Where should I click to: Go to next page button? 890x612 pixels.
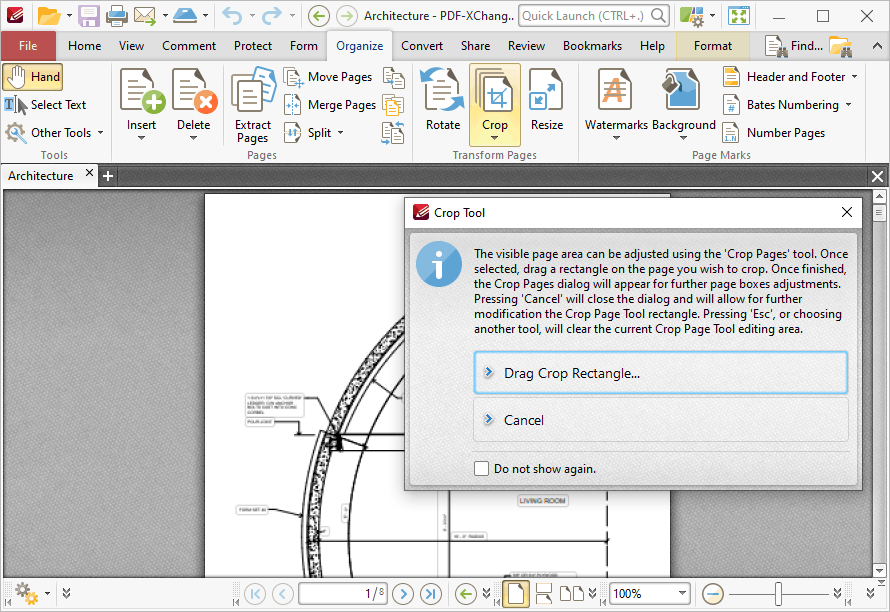[403, 594]
